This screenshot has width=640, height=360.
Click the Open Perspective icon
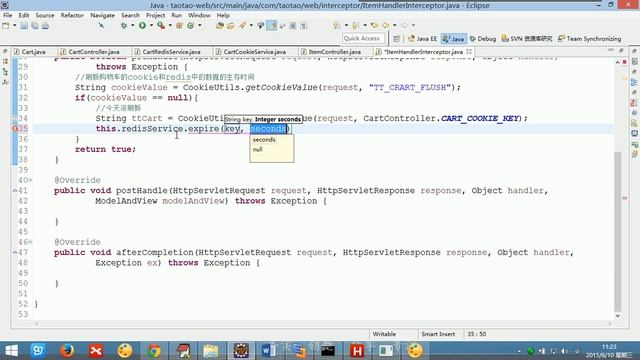pos(396,39)
